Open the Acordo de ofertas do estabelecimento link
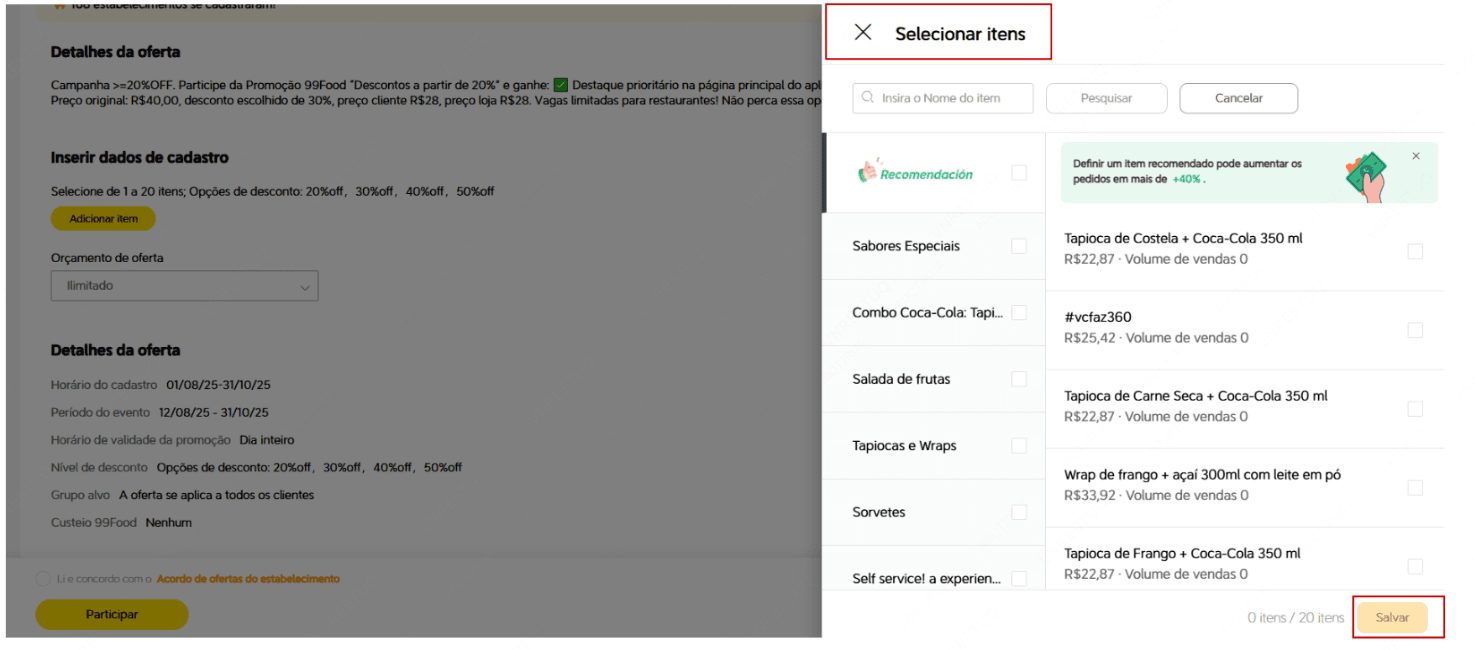 pos(248,579)
